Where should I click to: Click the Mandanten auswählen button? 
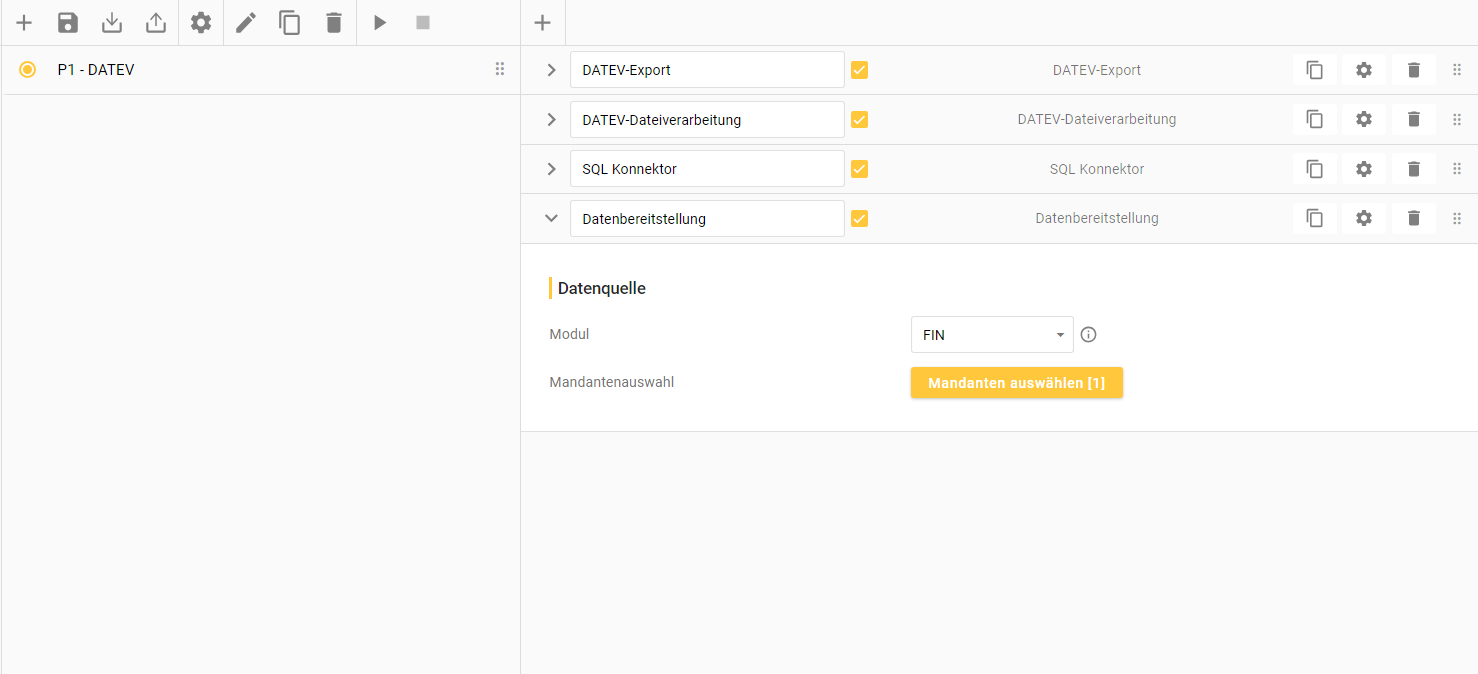pos(1016,382)
